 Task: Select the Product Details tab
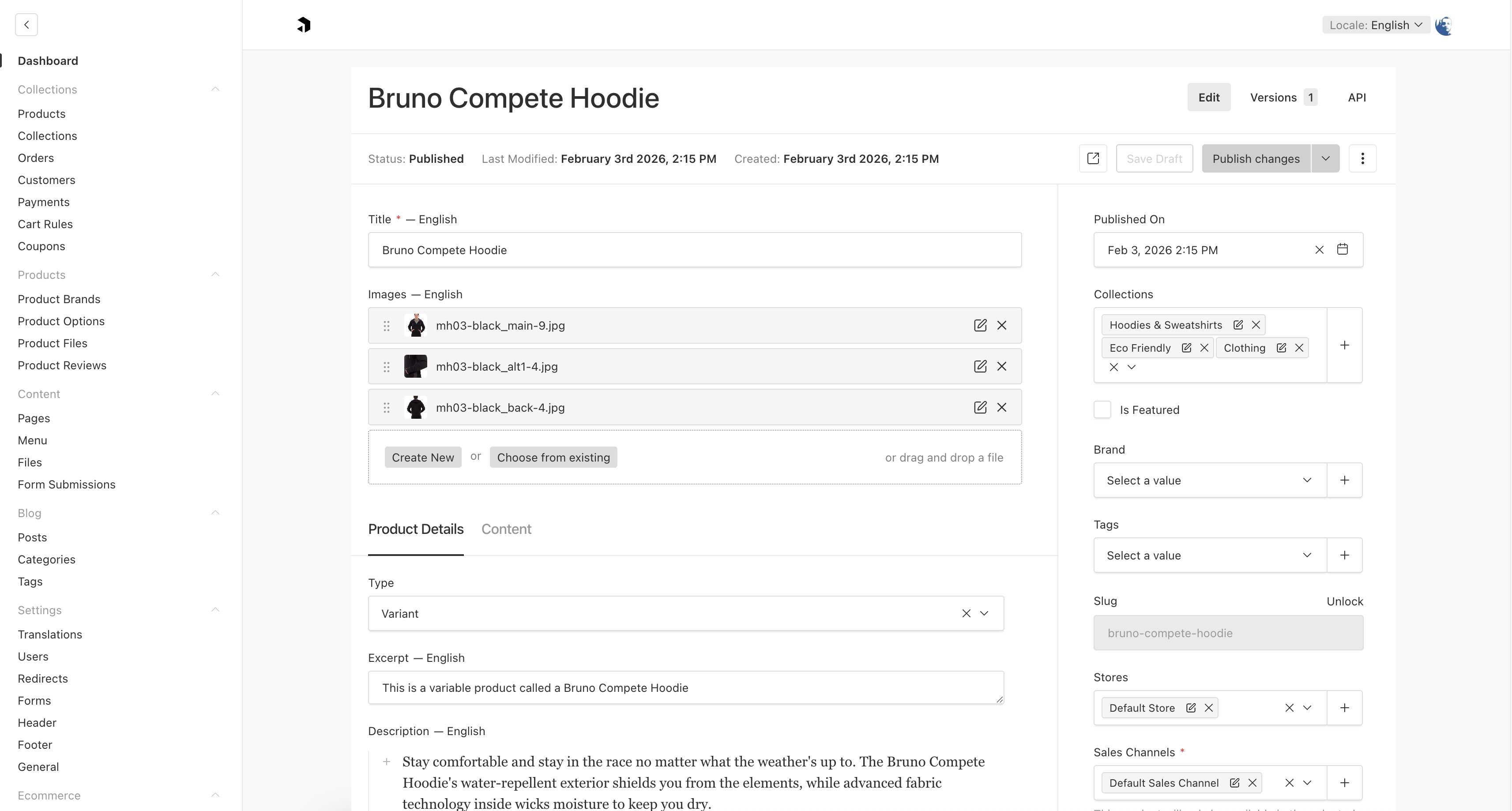416,529
